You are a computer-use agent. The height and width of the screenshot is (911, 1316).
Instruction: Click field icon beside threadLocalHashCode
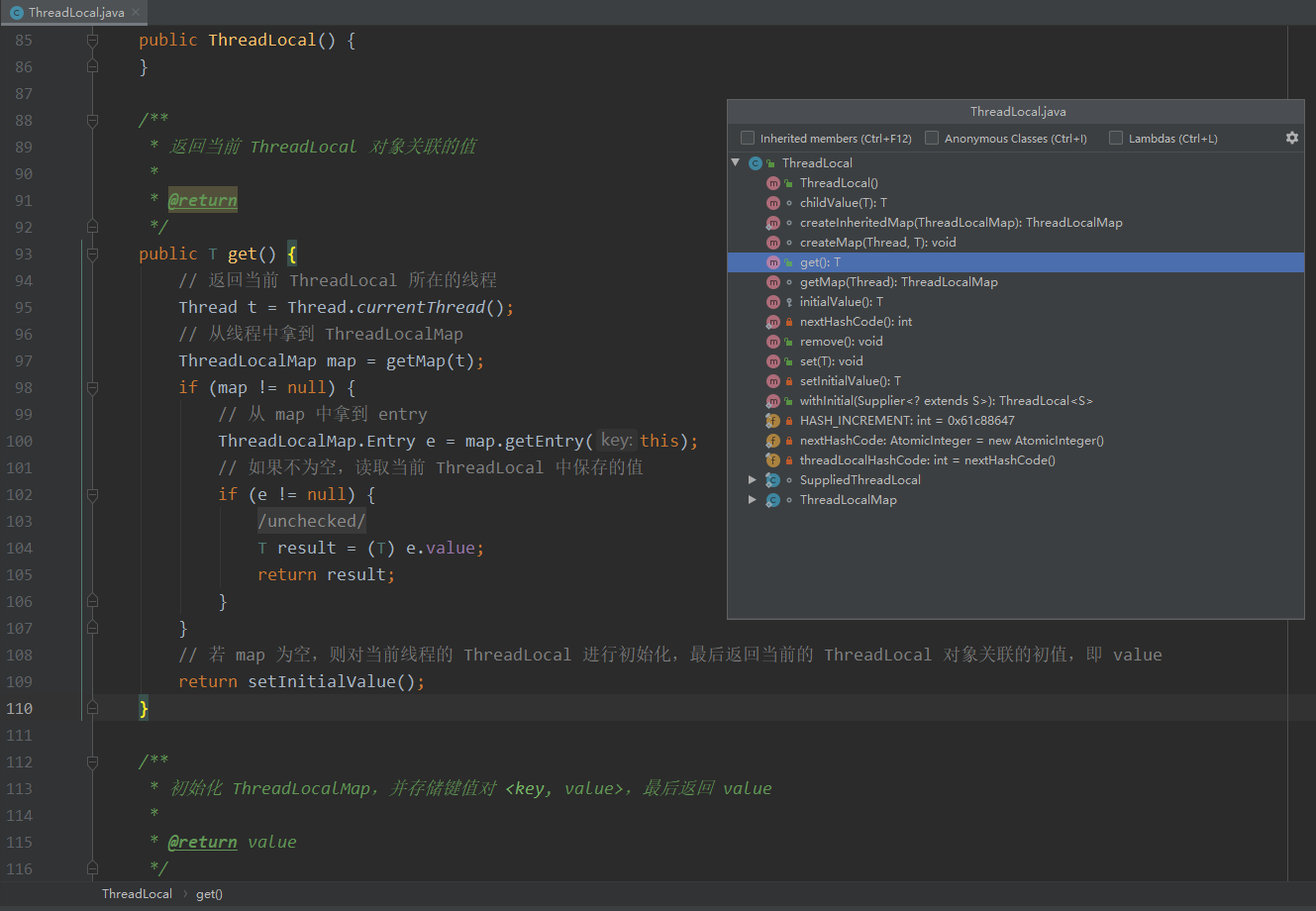(773, 460)
